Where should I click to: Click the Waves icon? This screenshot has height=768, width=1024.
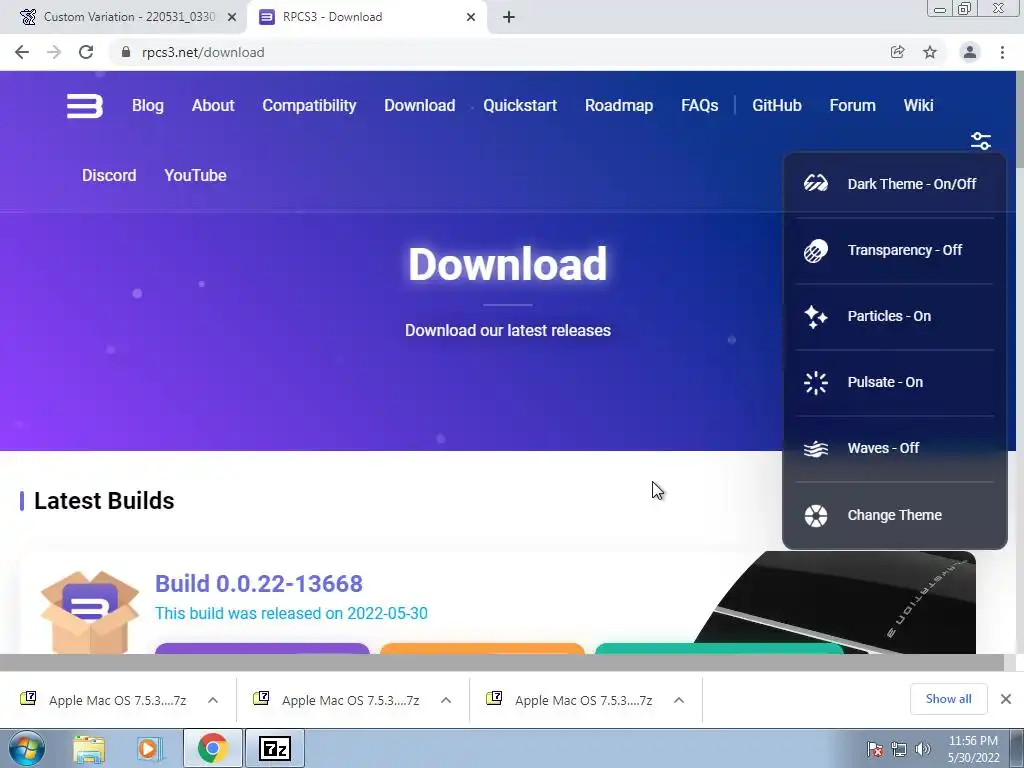pos(816,449)
